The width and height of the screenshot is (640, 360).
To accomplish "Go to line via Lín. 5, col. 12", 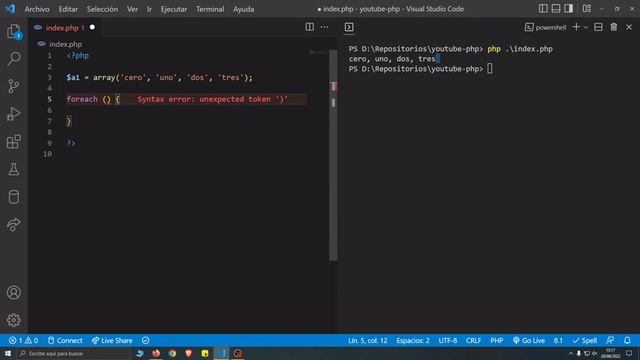I will 367,340.
